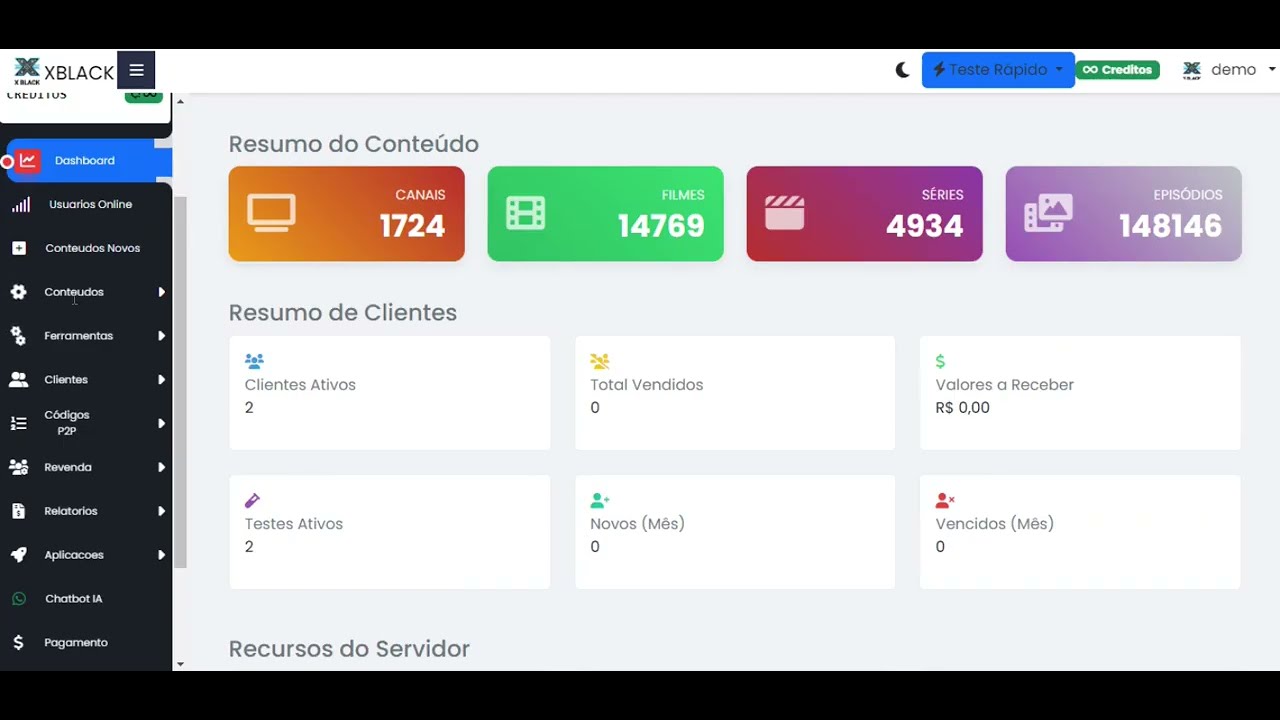This screenshot has height=720, width=1280.
Task: Click the Séries clapperboard icon
Action: pyautogui.click(x=785, y=213)
